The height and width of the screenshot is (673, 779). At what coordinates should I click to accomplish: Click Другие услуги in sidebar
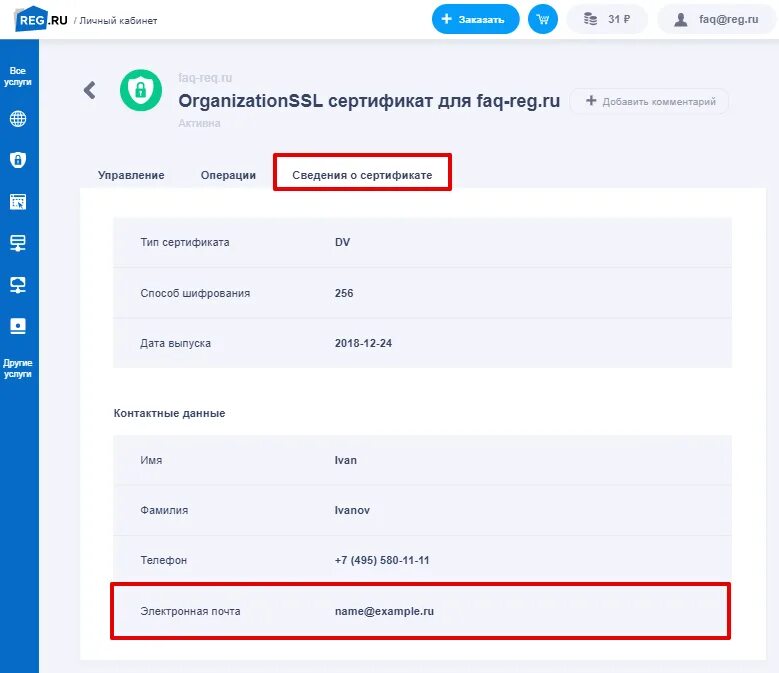tap(18, 368)
